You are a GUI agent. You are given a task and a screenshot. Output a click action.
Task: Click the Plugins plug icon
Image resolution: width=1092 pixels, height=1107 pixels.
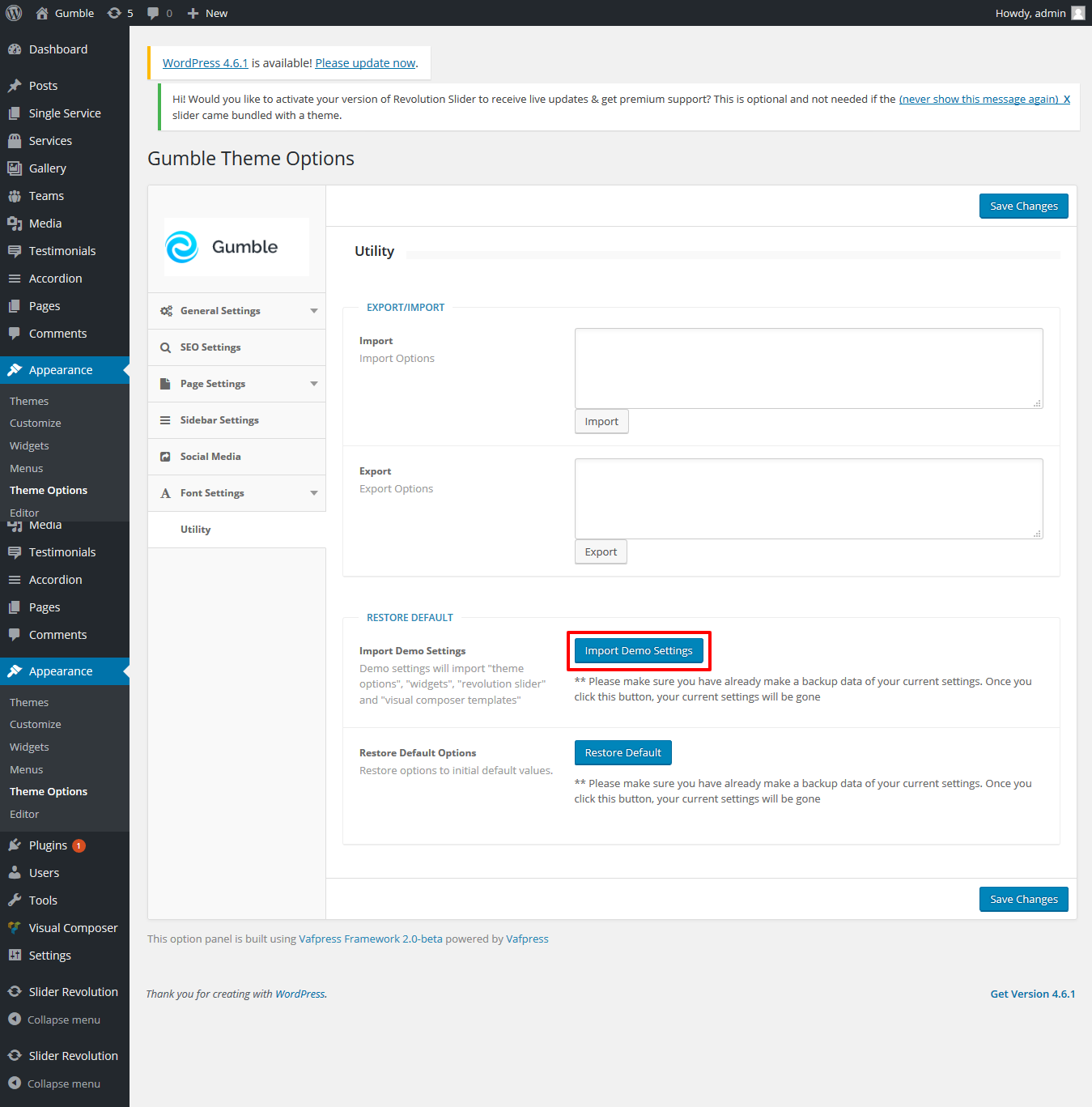15,845
